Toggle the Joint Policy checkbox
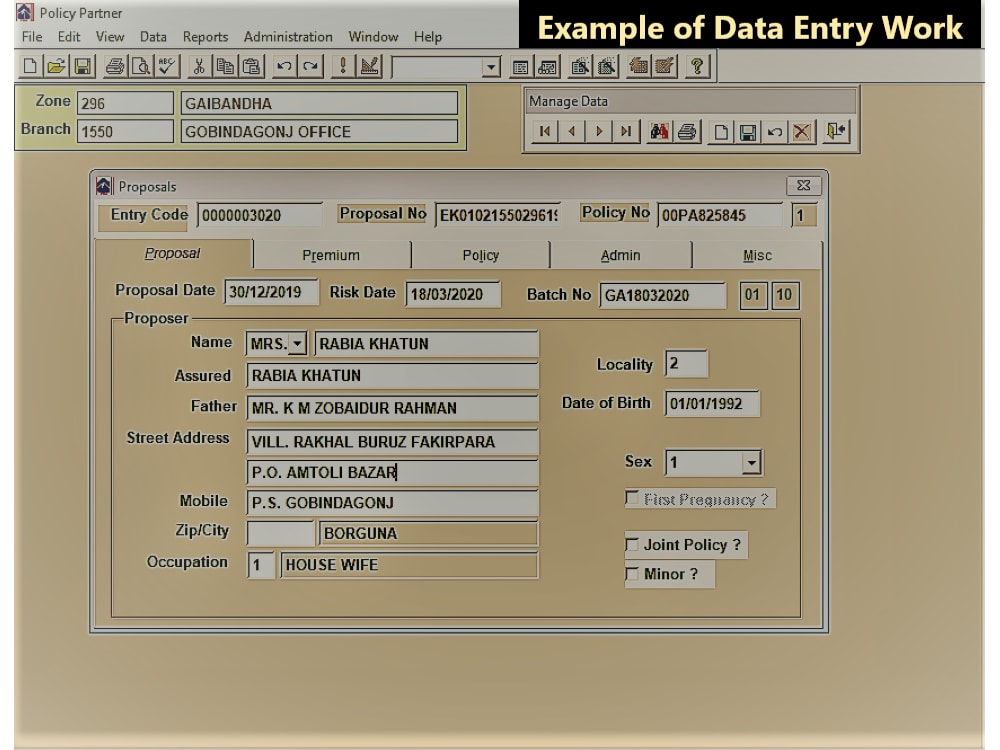 click(x=632, y=545)
